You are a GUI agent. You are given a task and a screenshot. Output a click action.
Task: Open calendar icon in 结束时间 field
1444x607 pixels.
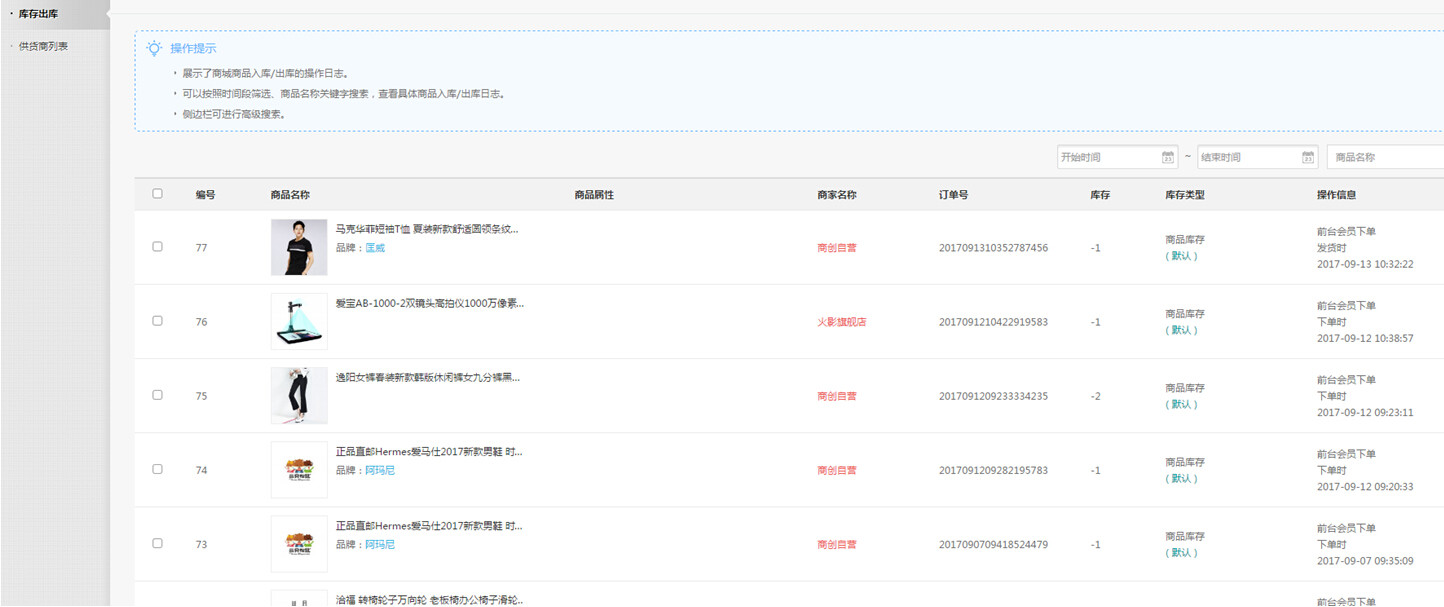[x=1308, y=157]
